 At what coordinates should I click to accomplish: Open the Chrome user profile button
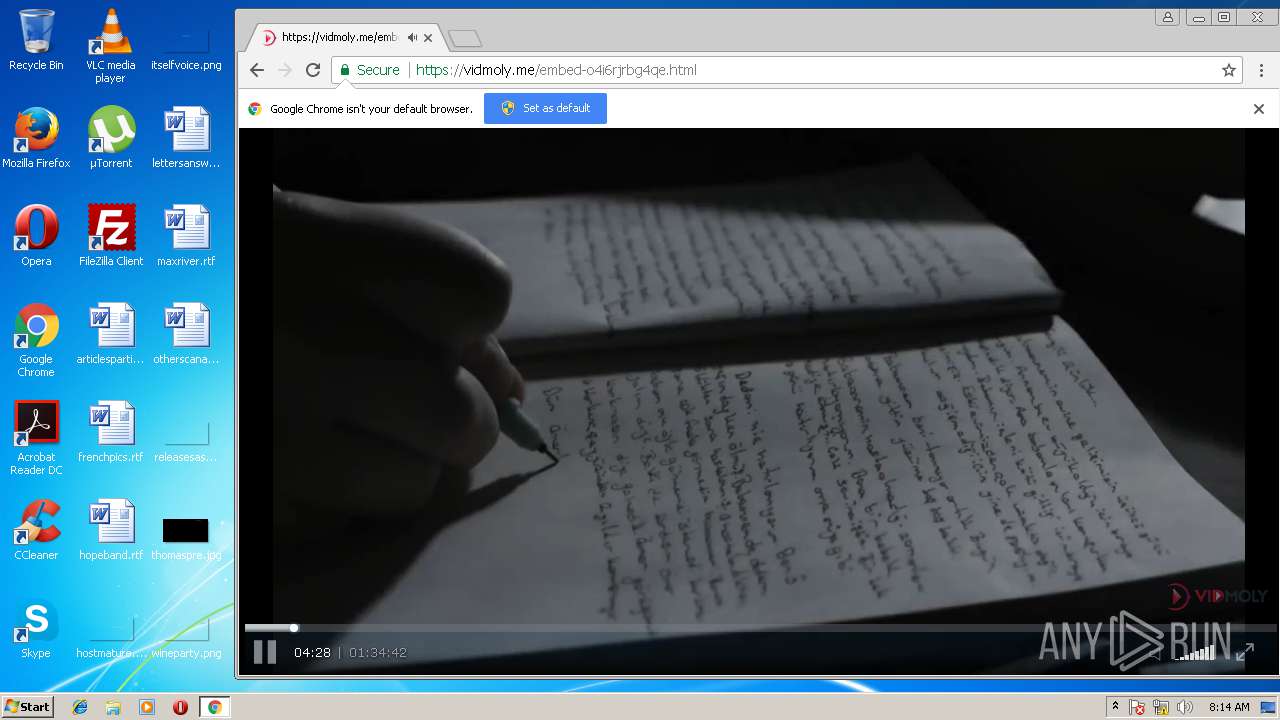click(1167, 17)
